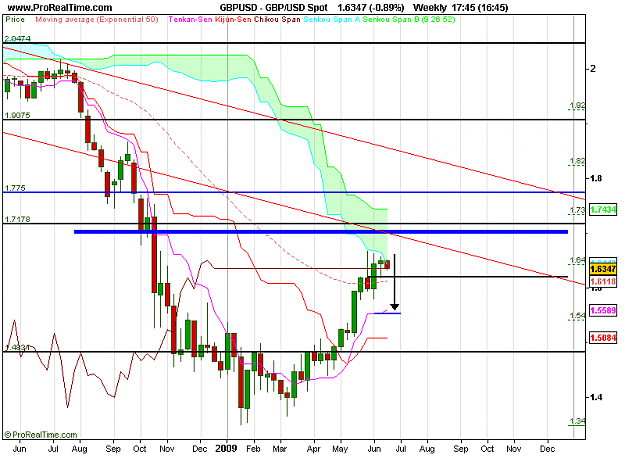Click the Kijun-Sen legend label
Image resolution: width=625 pixels, height=469 pixels.
click(x=233, y=19)
